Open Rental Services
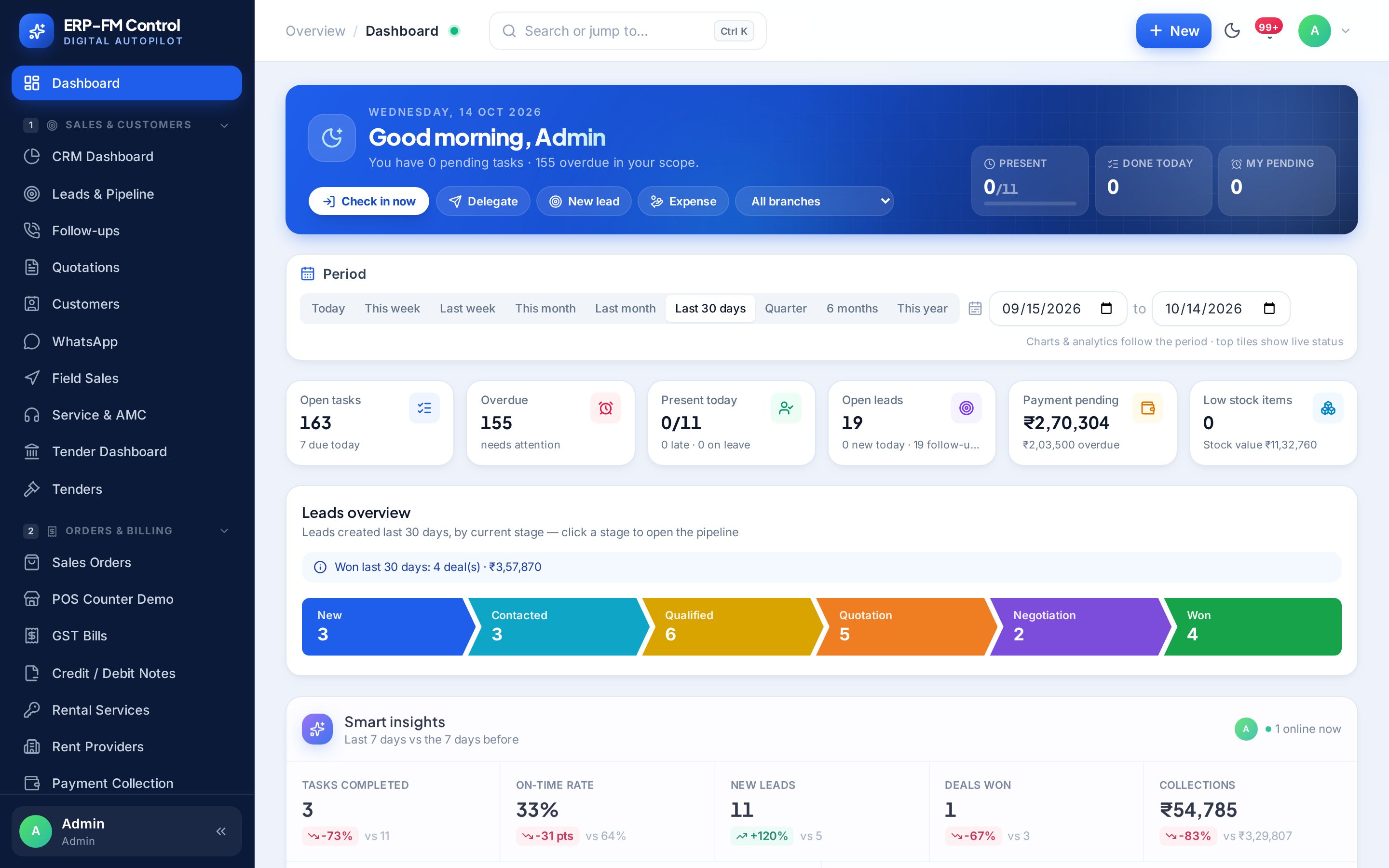Screen dimensions: 1389x868 (127, 709)
